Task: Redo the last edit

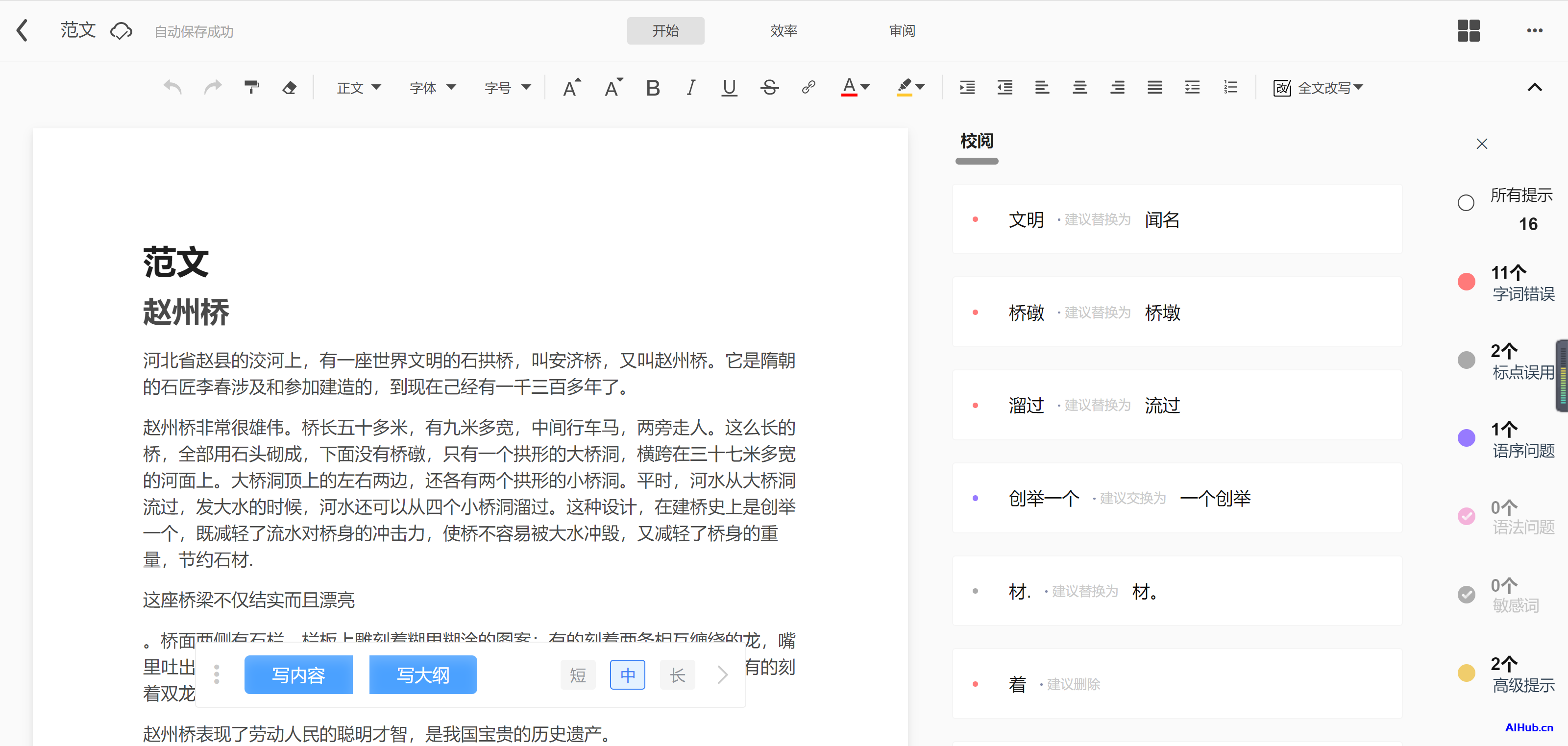Action: point(213,87)
